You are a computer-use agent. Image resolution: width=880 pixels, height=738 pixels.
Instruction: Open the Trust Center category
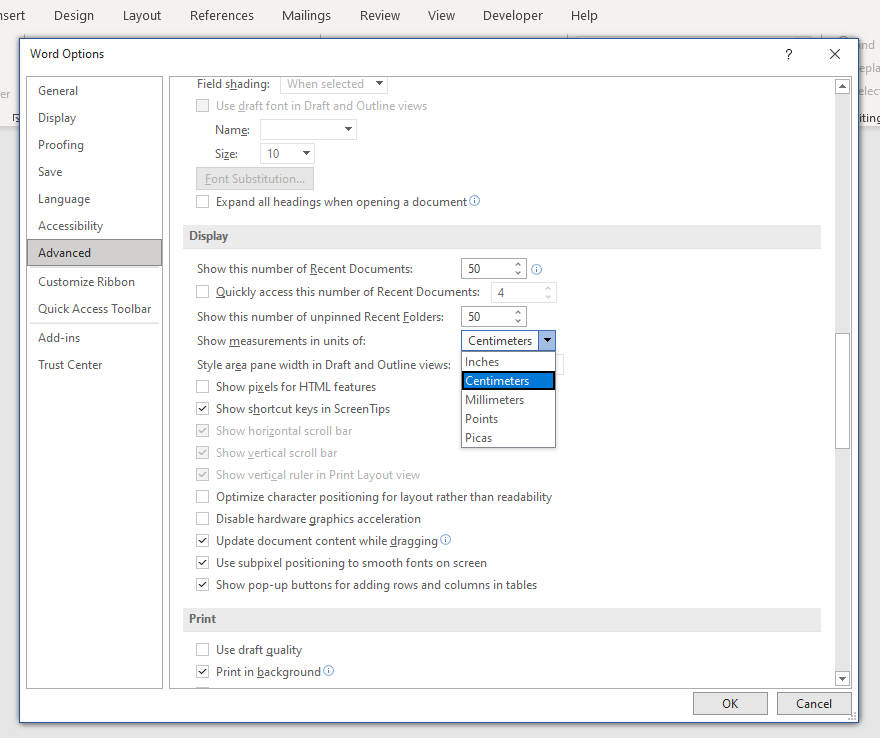coord(94,365)
